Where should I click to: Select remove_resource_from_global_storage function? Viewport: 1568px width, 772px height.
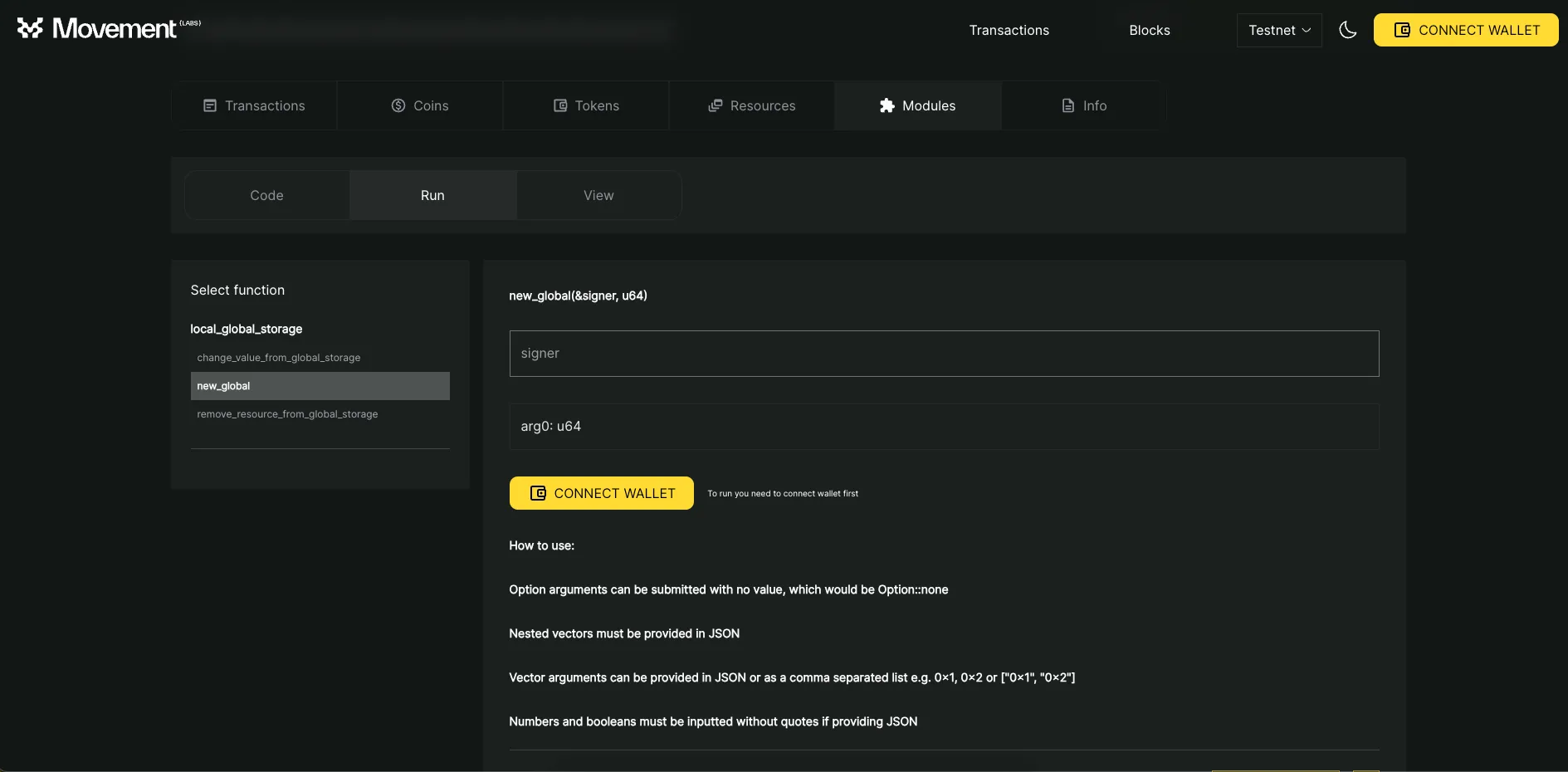coord(320,414)
